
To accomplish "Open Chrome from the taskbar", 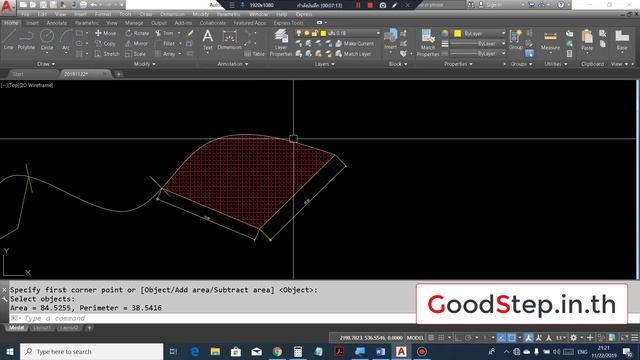I will point(277,351).
